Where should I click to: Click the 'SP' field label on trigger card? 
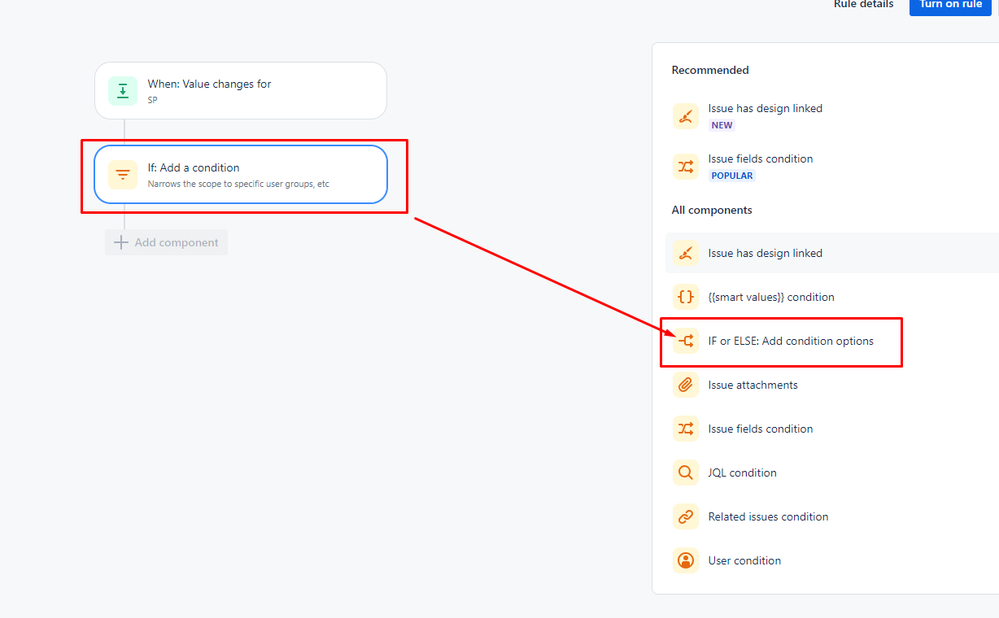152,100
